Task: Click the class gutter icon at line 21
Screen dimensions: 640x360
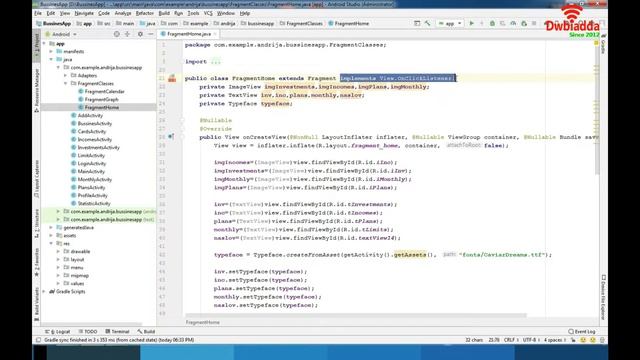Action: (x=172, y=78)
